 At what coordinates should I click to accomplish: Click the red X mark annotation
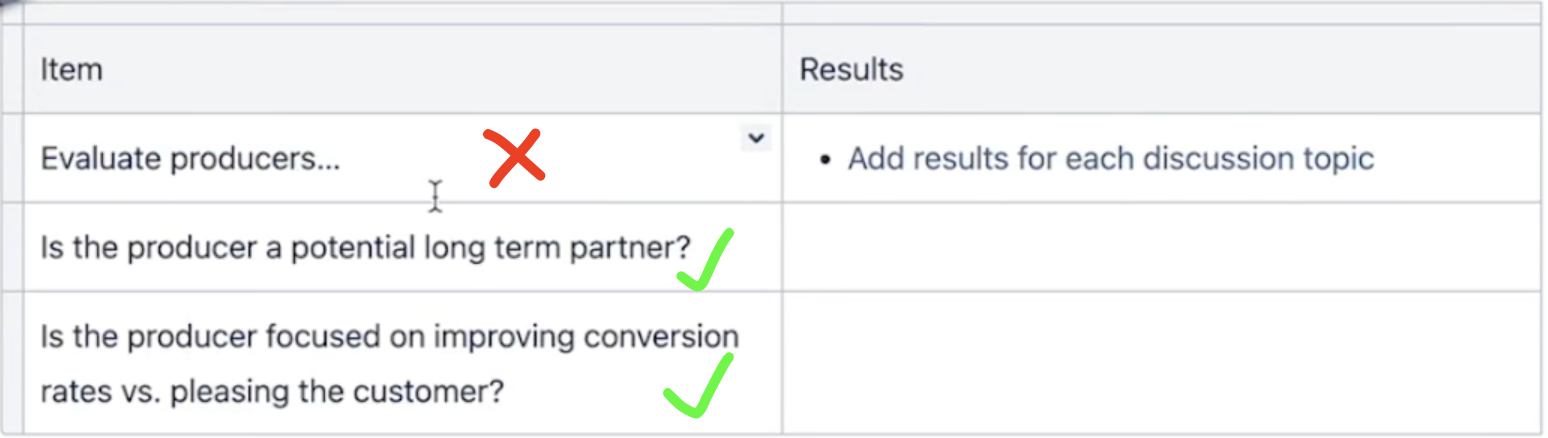515,158
